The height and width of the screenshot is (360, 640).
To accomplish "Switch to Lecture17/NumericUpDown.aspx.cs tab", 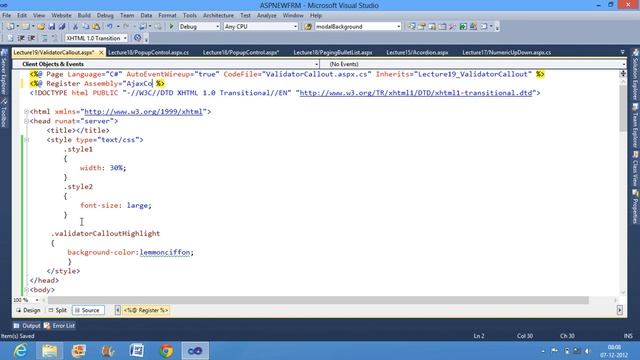I will pos(507,52).
